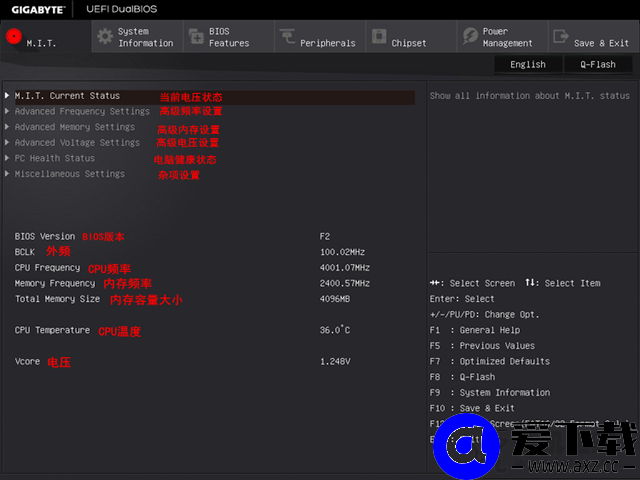The width and height of the screenshot is (640, 480).
Task: Open Advanced Frequency Settings submenu
Action: [x=82, y=111]
